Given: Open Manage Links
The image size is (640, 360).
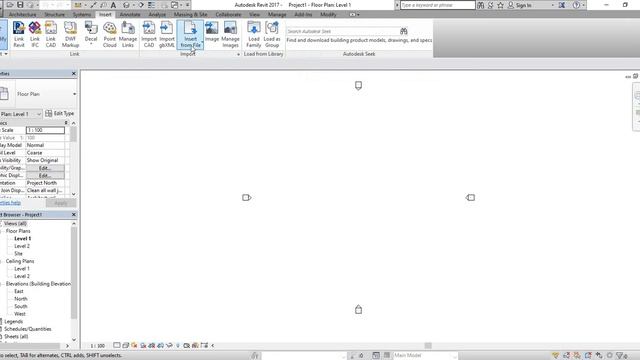Looking at the screenshot, I should (x=128, y=34).
